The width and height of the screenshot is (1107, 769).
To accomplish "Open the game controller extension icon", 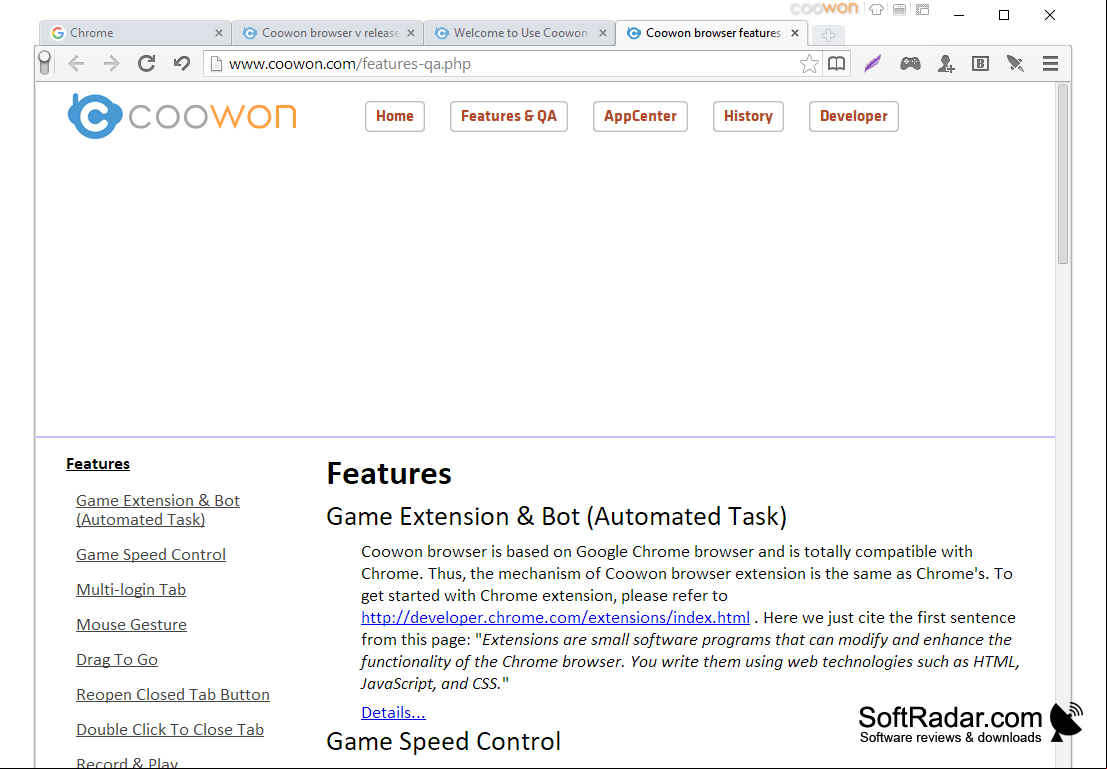I will point(910,64).
